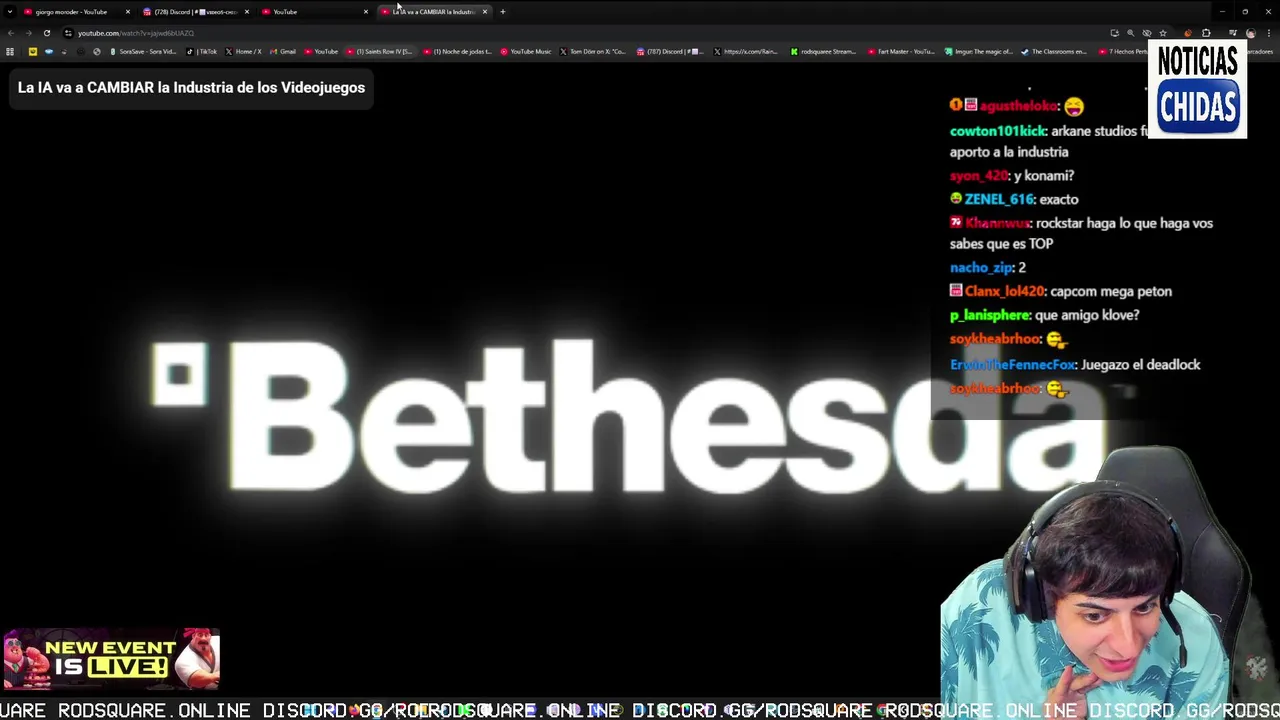Open the Fart Master YouTube bookmark
Image resolution: width=1280 pixels, height=720 pixels.
point(901,51)
